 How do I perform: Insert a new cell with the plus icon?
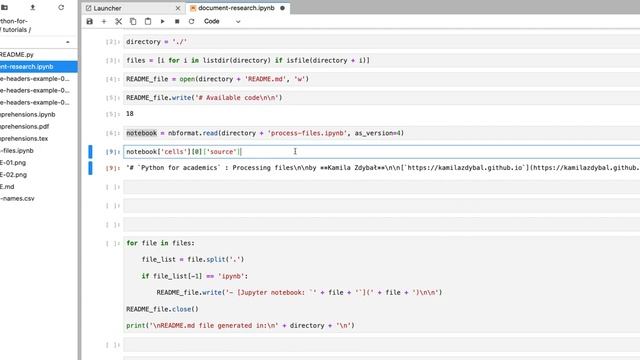click(104, 21)
